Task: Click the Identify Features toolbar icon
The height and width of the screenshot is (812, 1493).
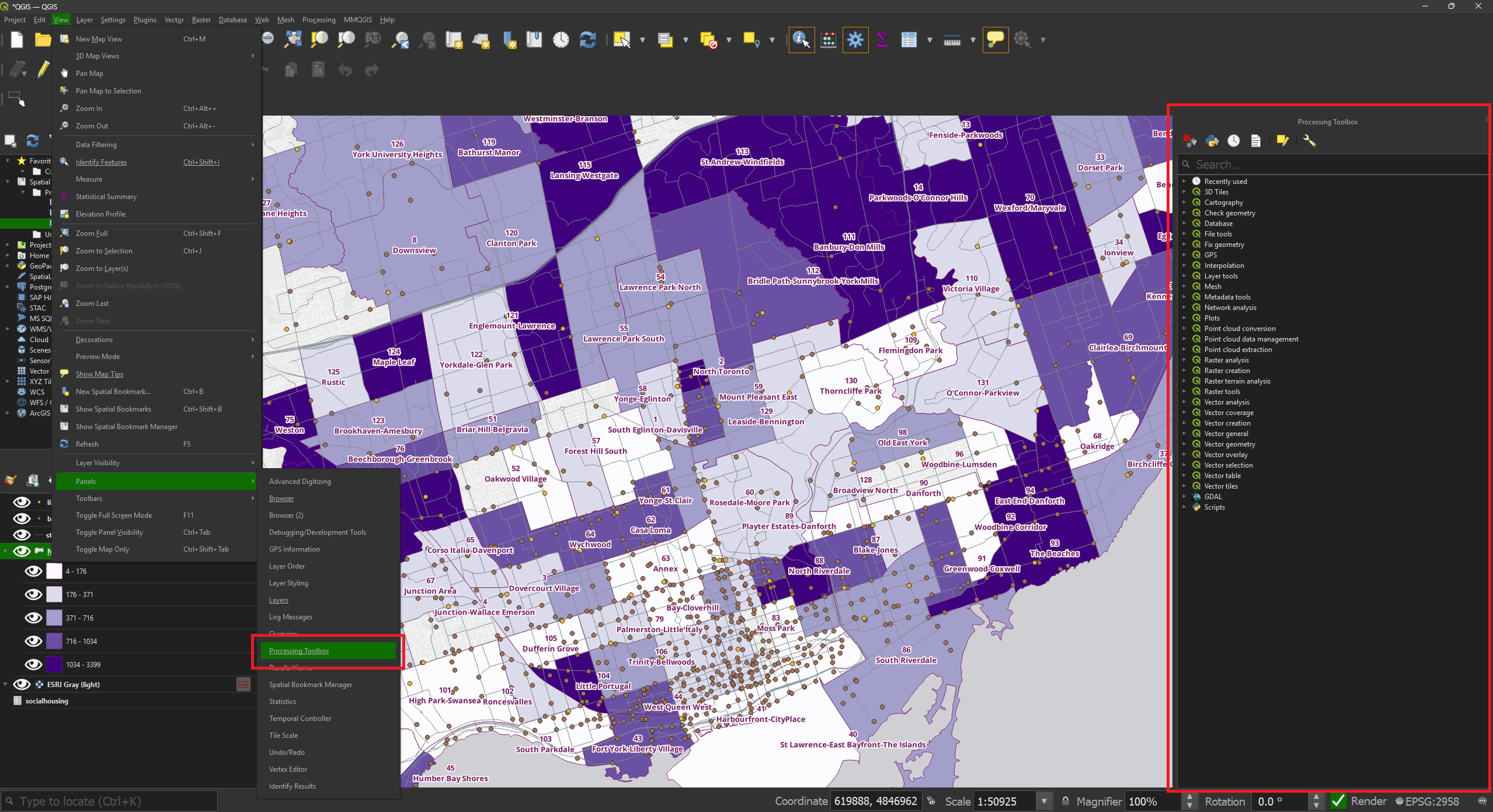Action: pyautogui.click(x=801, y=40)
